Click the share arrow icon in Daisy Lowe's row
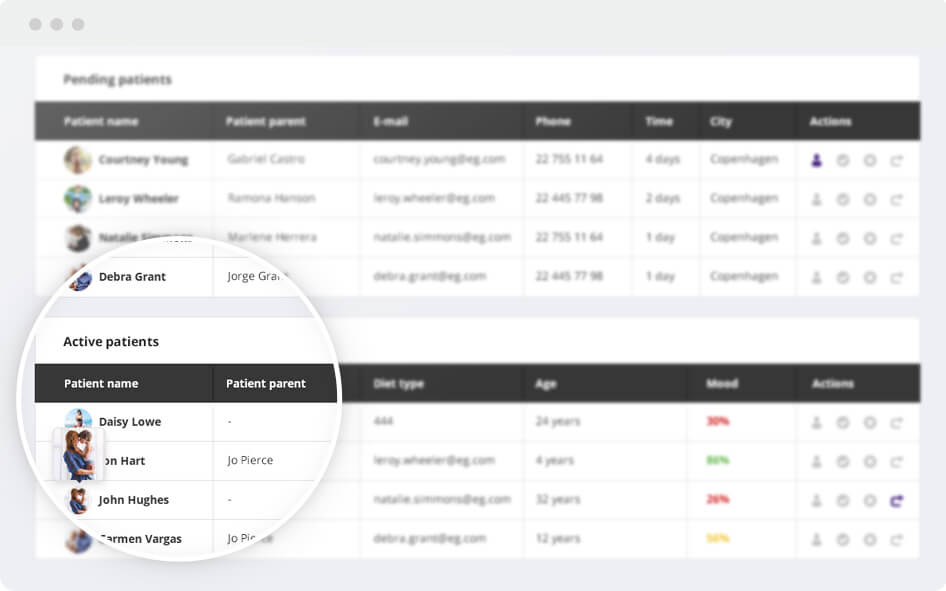 point(896,422)
